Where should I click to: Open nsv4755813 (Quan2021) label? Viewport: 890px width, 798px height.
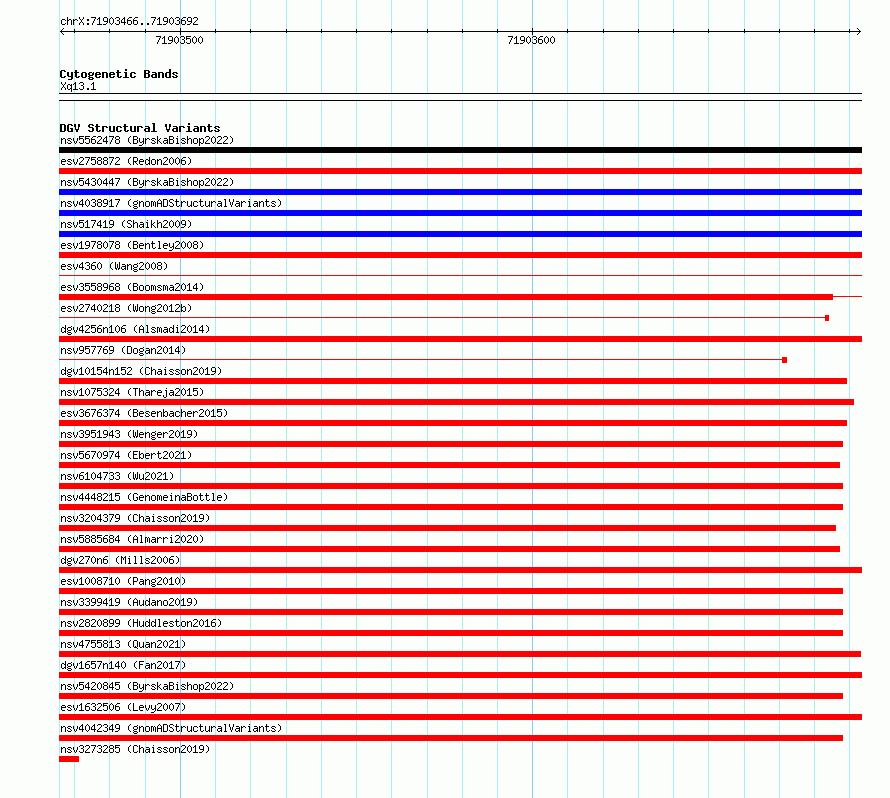[x=123, y=644]
